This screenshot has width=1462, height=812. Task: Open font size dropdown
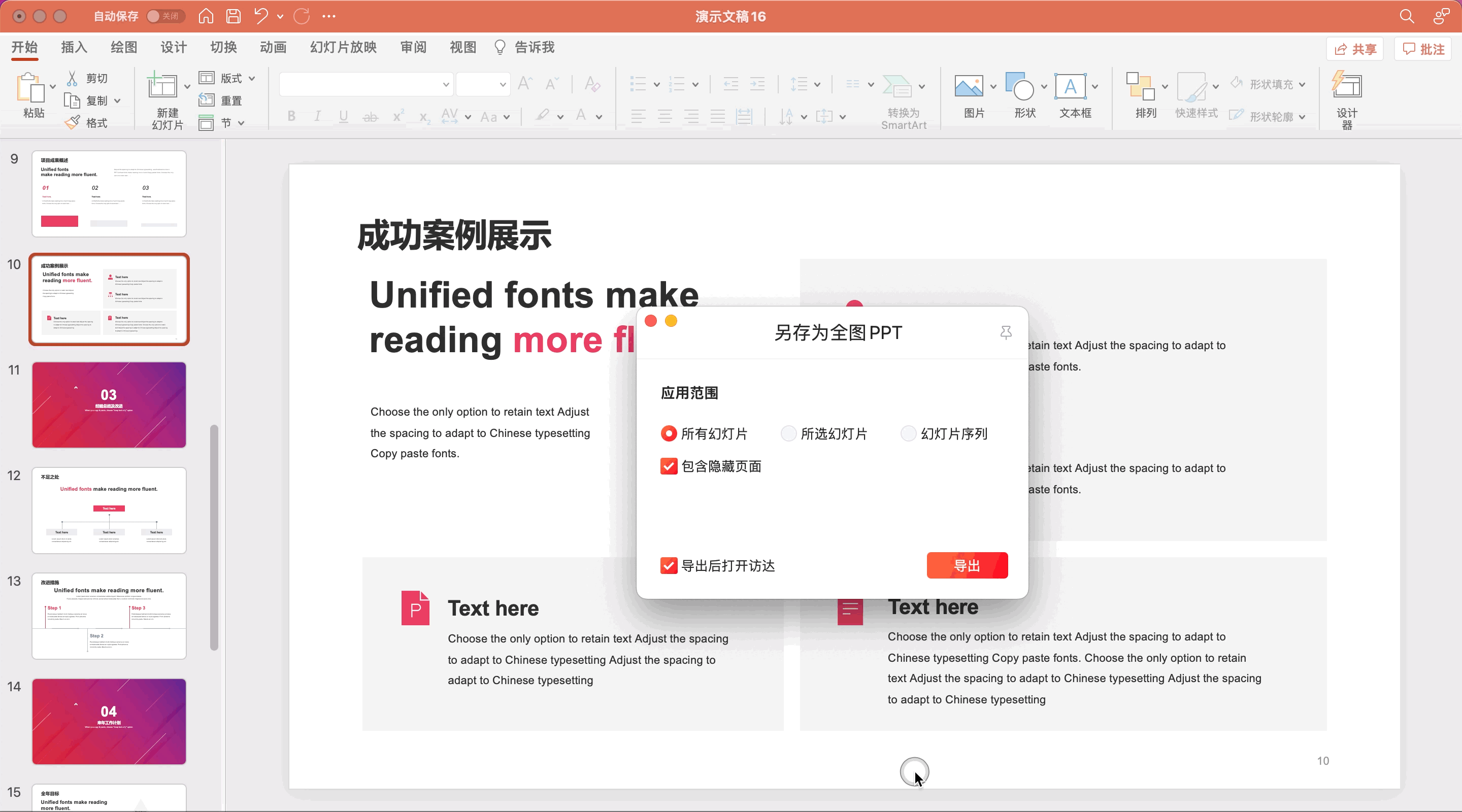point(502,85)
